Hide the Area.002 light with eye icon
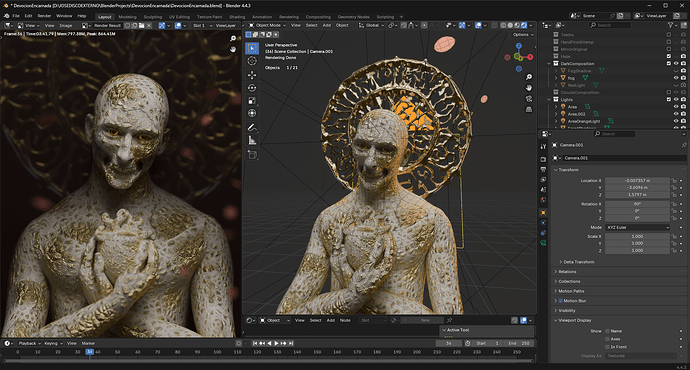690x370 pixels. pos(676,114)
